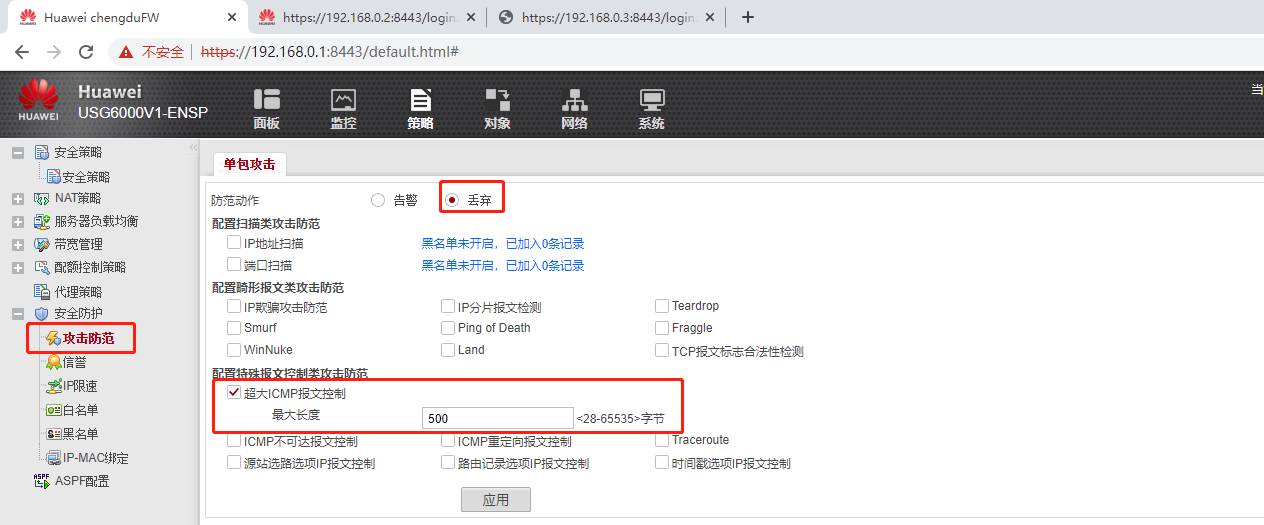The height and width of the screenshot is (525, 1264).
Task: Click 白名单 tree icon
Action: point(54,410)
